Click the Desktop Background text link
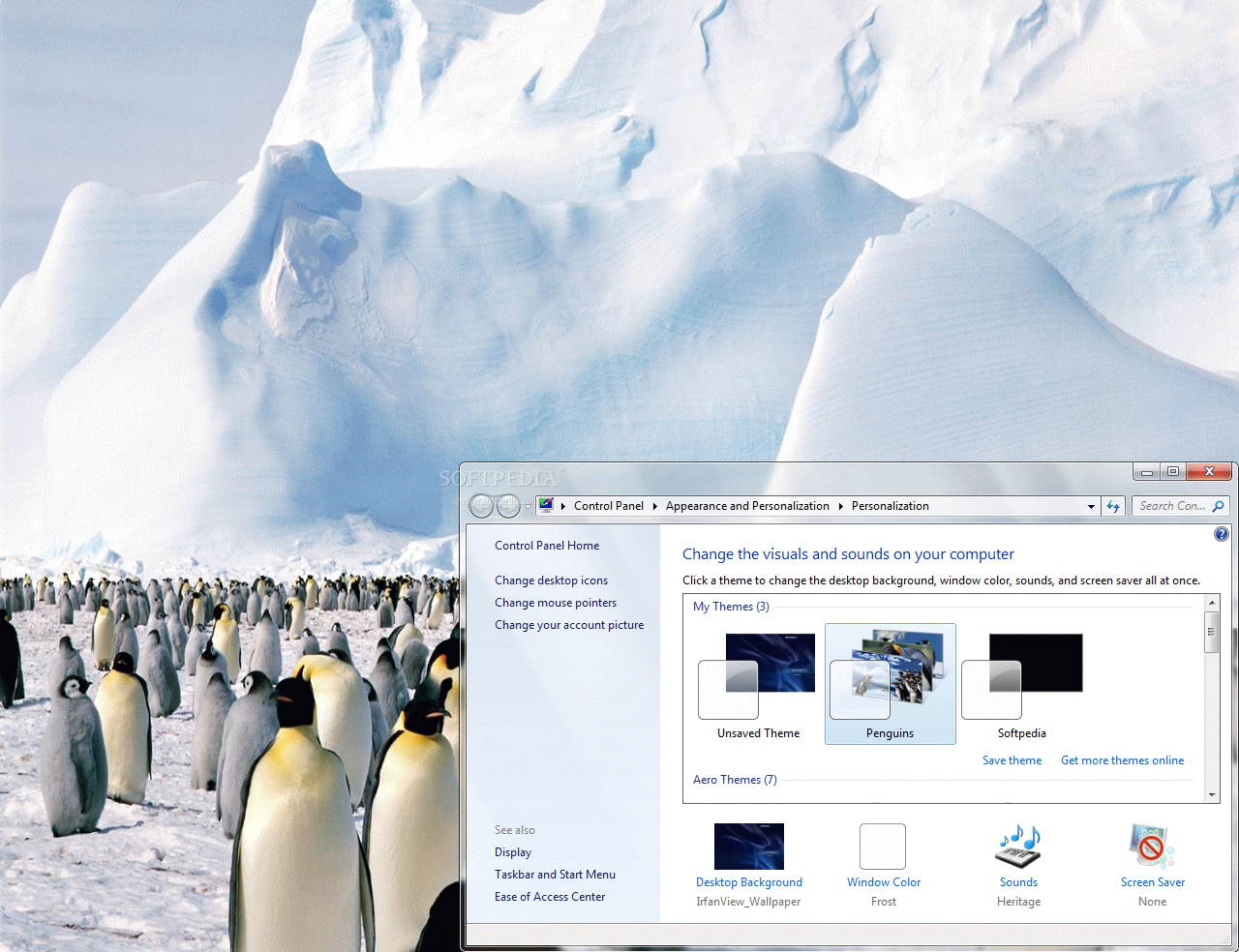The width and height of the screenshot is (1239, 952). coord(749,882)
